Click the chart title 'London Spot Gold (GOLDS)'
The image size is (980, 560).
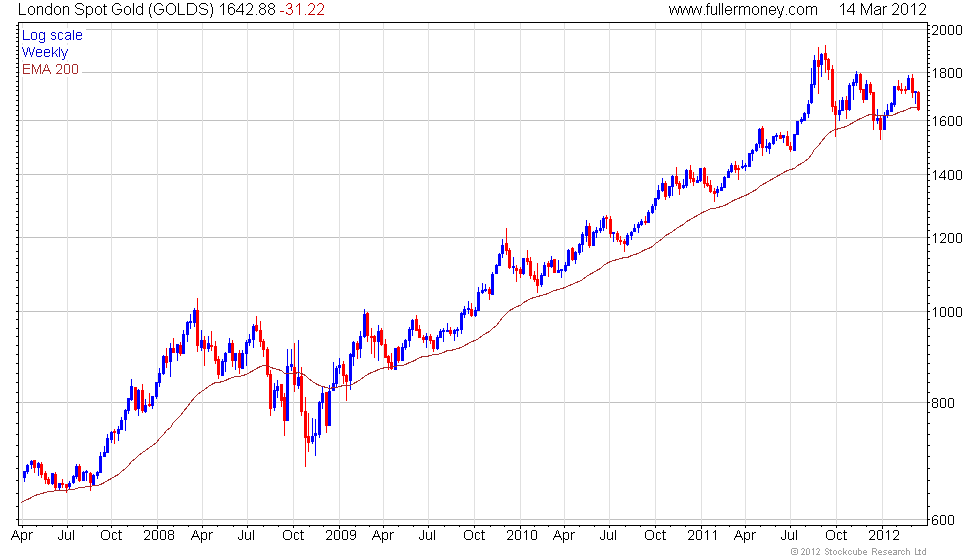point(116,9)
